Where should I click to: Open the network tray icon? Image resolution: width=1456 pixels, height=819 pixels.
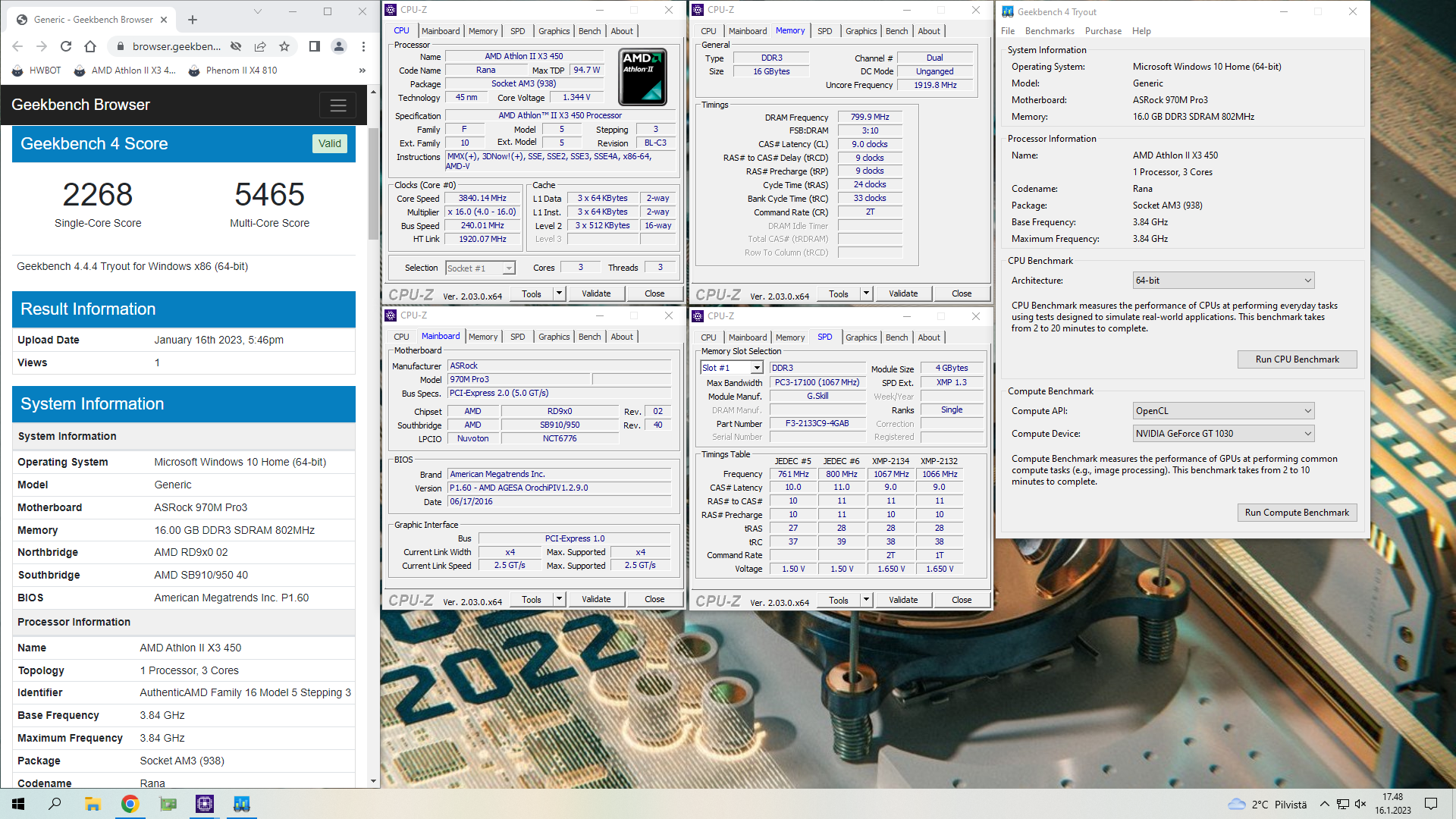click(x=1342, y=804)
